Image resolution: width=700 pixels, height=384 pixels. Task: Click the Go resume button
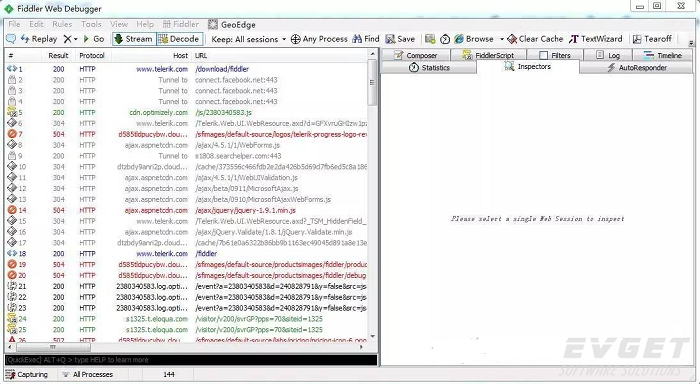point(94,39)
